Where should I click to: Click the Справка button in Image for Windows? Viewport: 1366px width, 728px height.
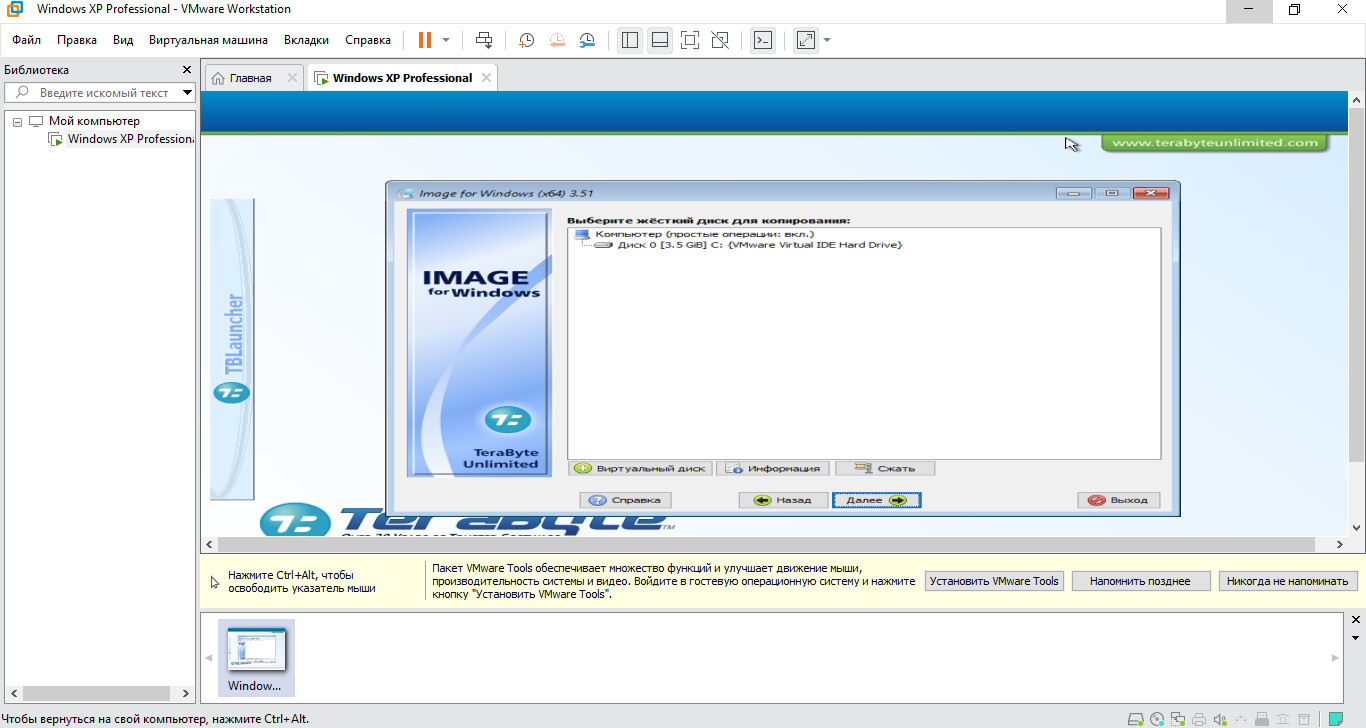tap(626, 500)
